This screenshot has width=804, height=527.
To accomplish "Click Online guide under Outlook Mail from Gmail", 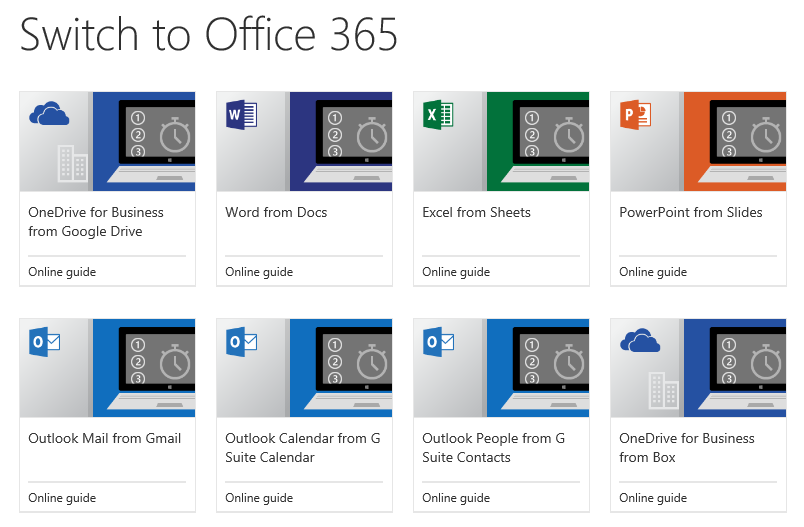I will pyautogui.click(x=62, y=498).
